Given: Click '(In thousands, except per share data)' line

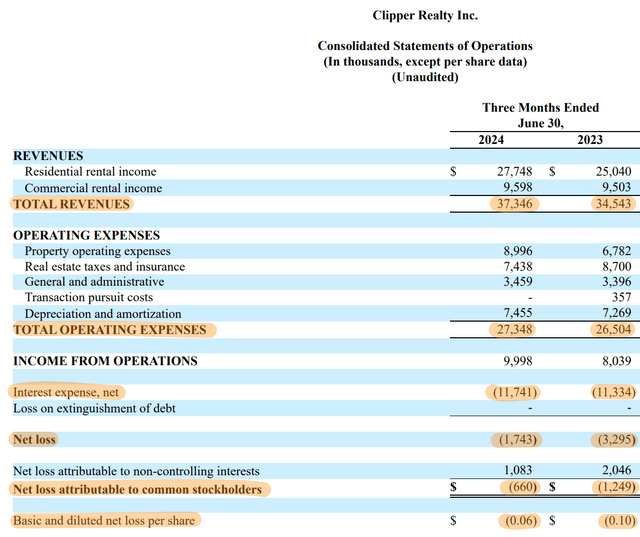Looking at the screenshot, I should [x=425, y=62].
